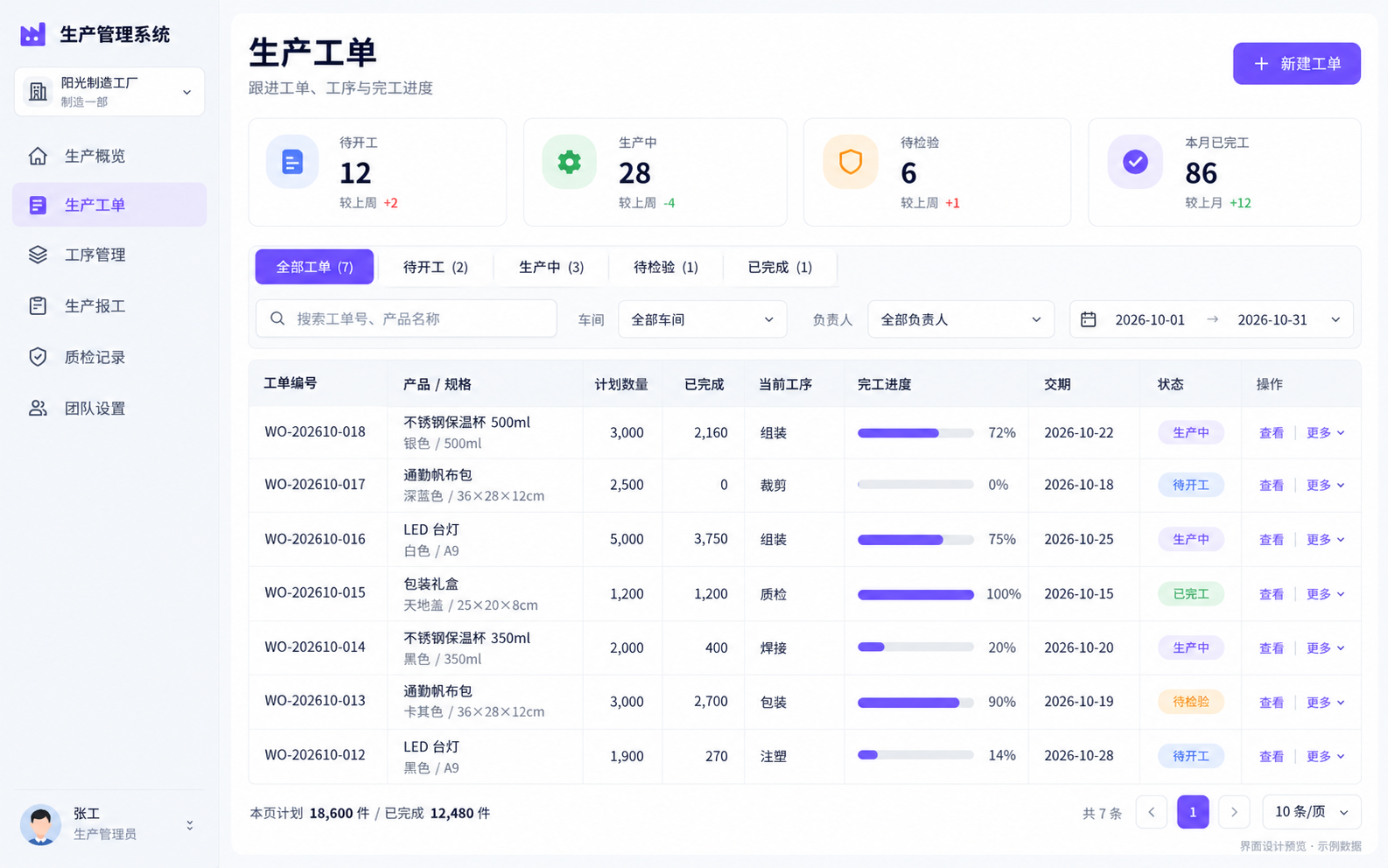
Task: Go to the previous page arrow
Action: [x=1152, y=812]
